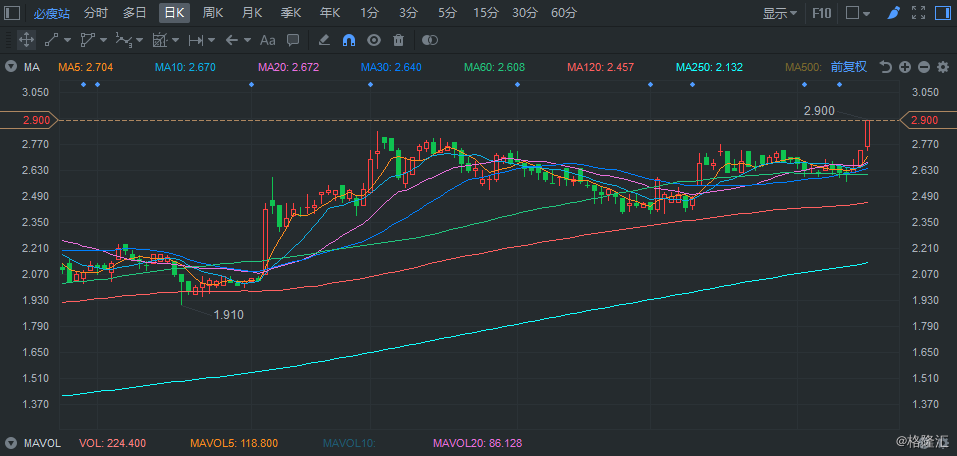Expand the wave tool dropdown arrow
This screenshot has width=957, height=456.
139,40
